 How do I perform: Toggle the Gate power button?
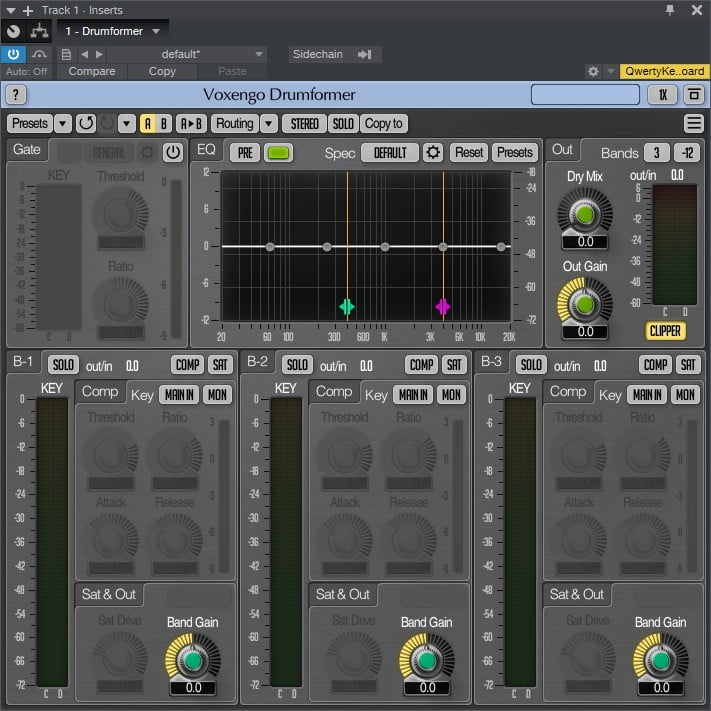pos(173,153)
